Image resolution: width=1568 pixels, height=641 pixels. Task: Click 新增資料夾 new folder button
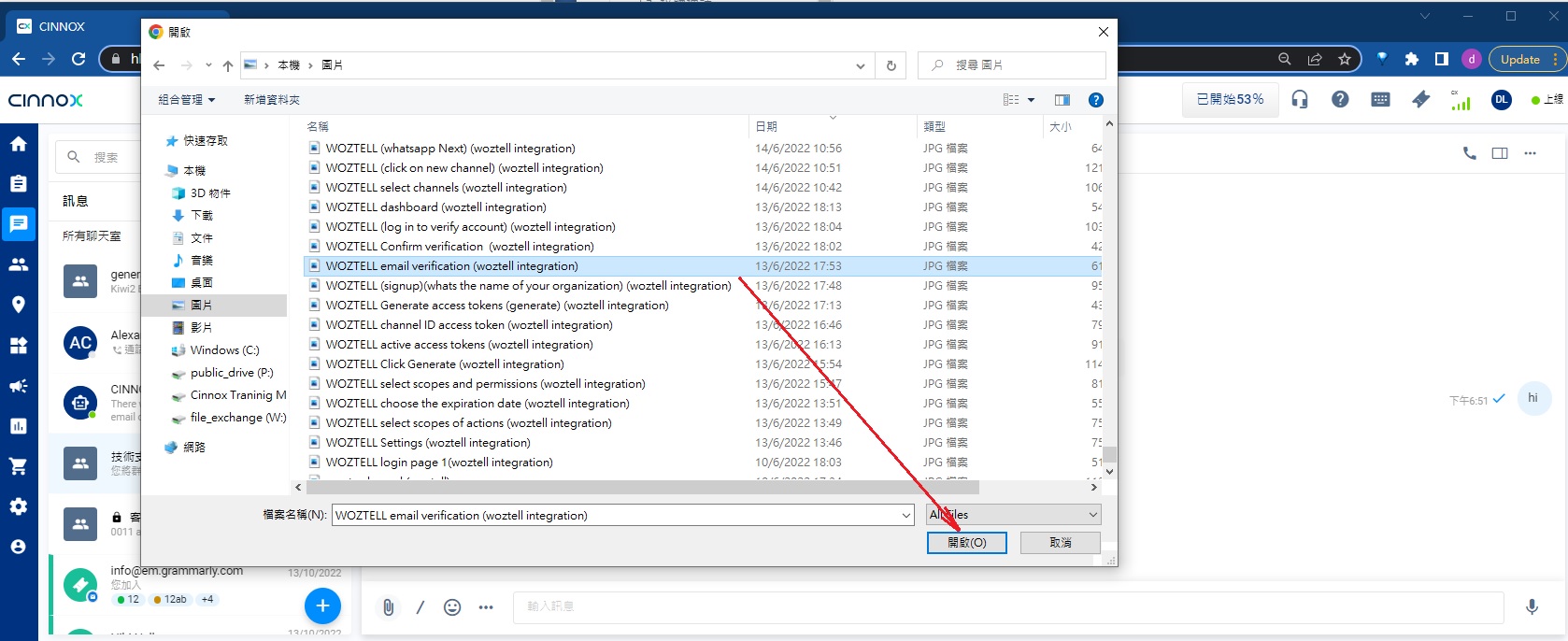tap(271, 100)
